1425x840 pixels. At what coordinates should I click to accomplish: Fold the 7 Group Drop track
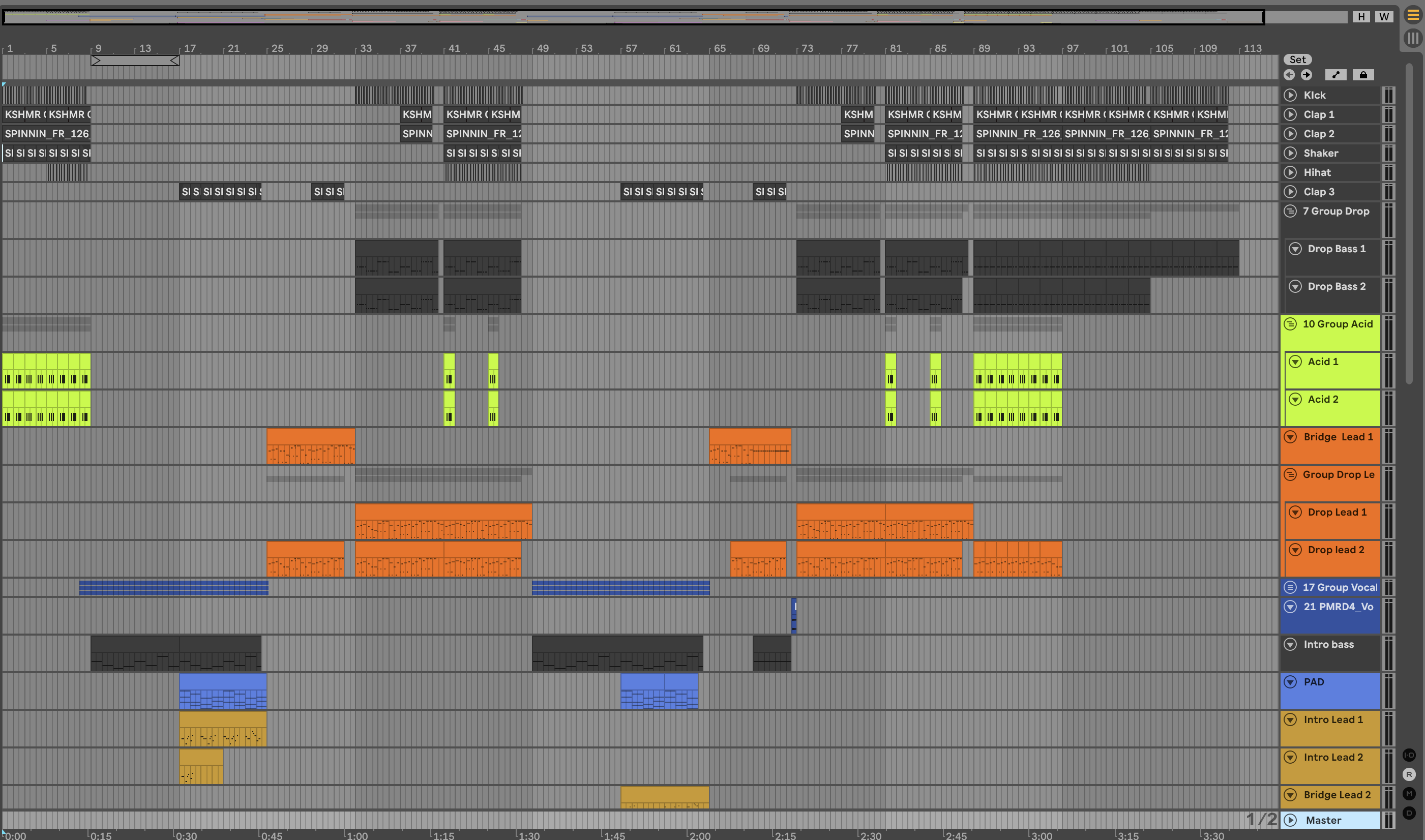(1290, 211)
